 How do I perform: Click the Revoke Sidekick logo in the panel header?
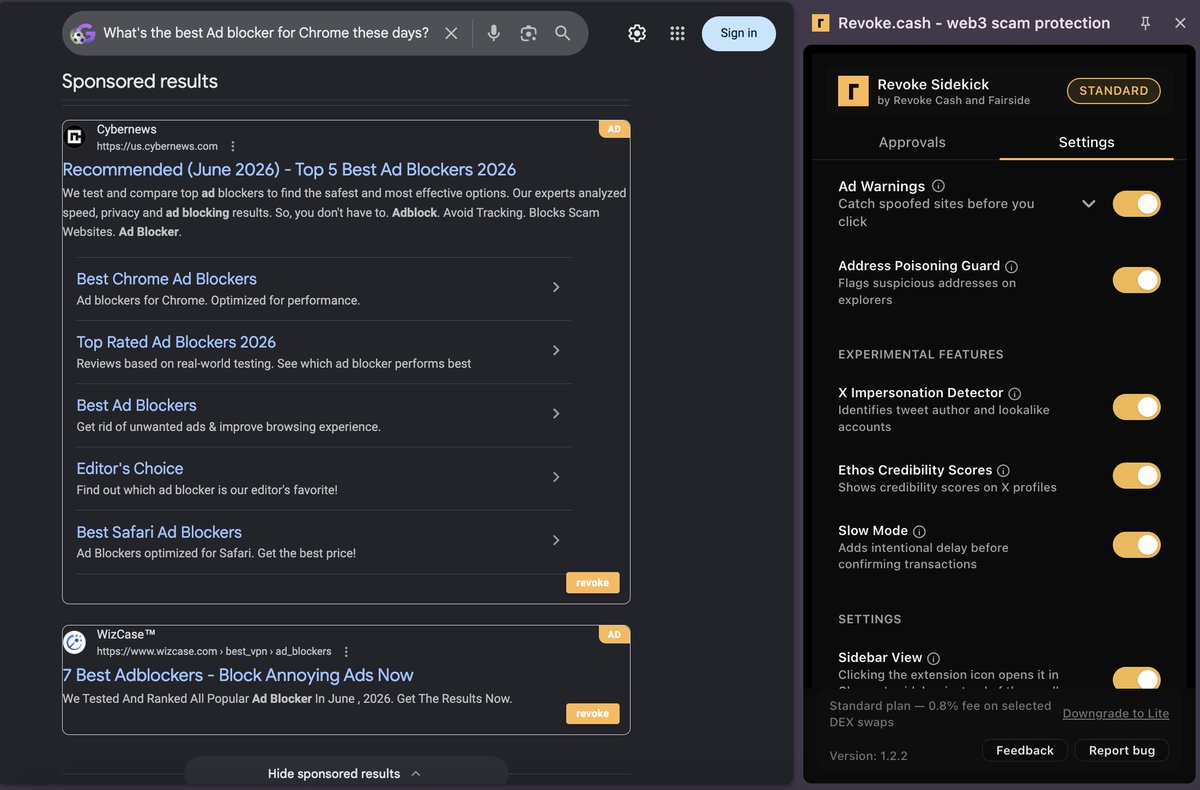pos(853,92)
